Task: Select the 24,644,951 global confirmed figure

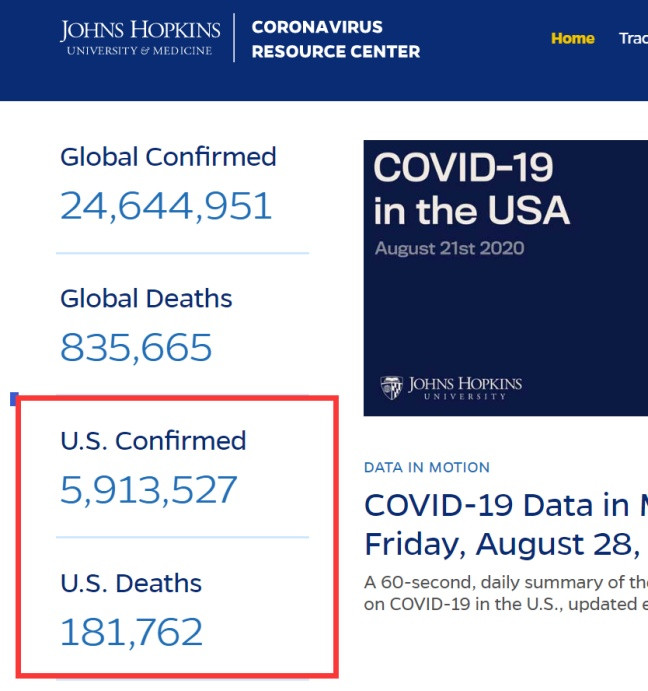Action: click(x=166, y=206)
